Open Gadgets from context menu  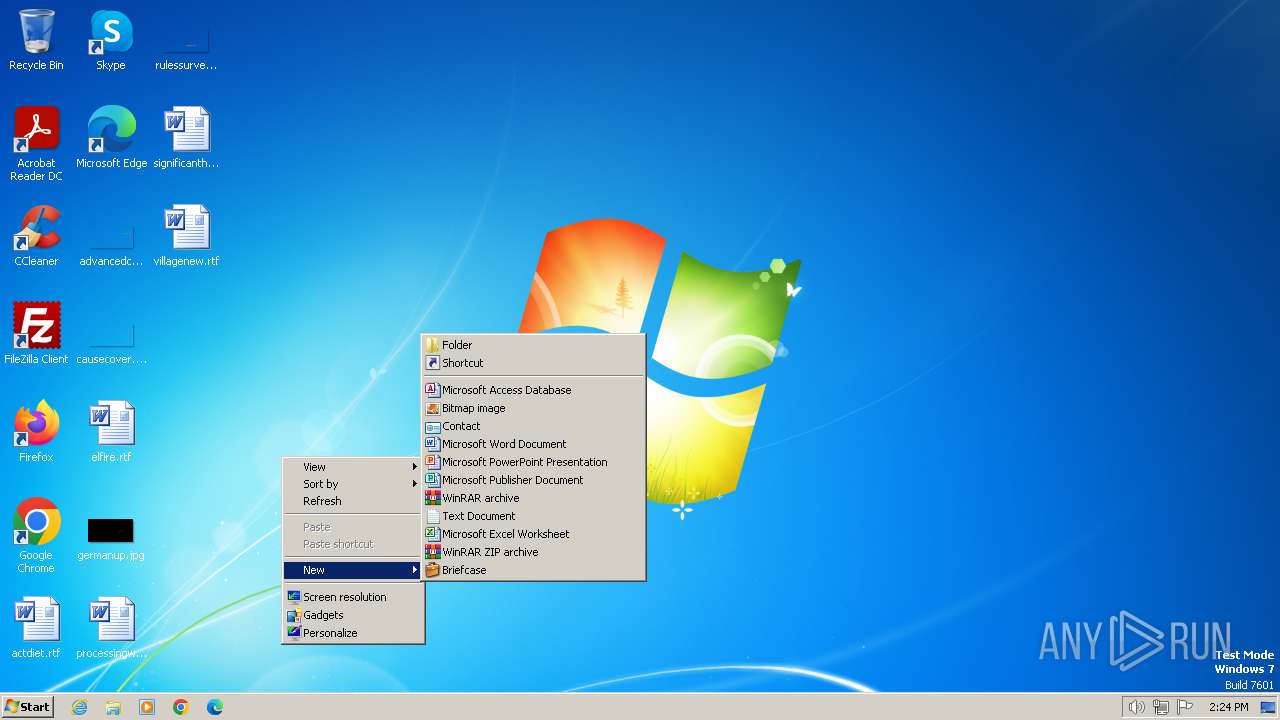353,615
